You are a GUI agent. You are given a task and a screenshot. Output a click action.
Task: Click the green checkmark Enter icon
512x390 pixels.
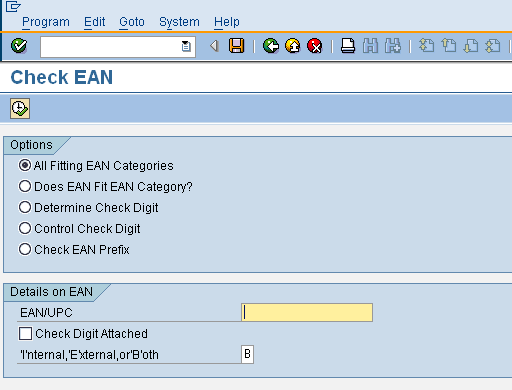point(19,46)
